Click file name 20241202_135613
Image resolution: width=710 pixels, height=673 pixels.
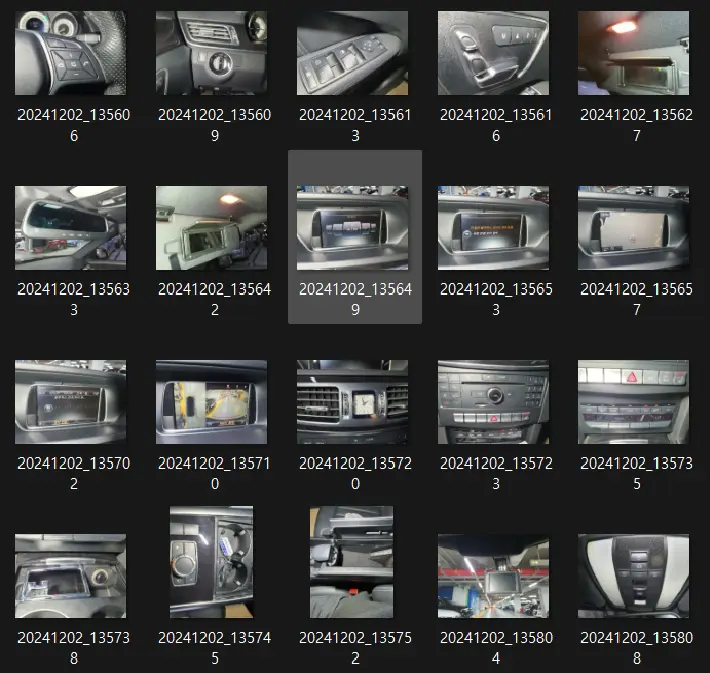[355, 125]
